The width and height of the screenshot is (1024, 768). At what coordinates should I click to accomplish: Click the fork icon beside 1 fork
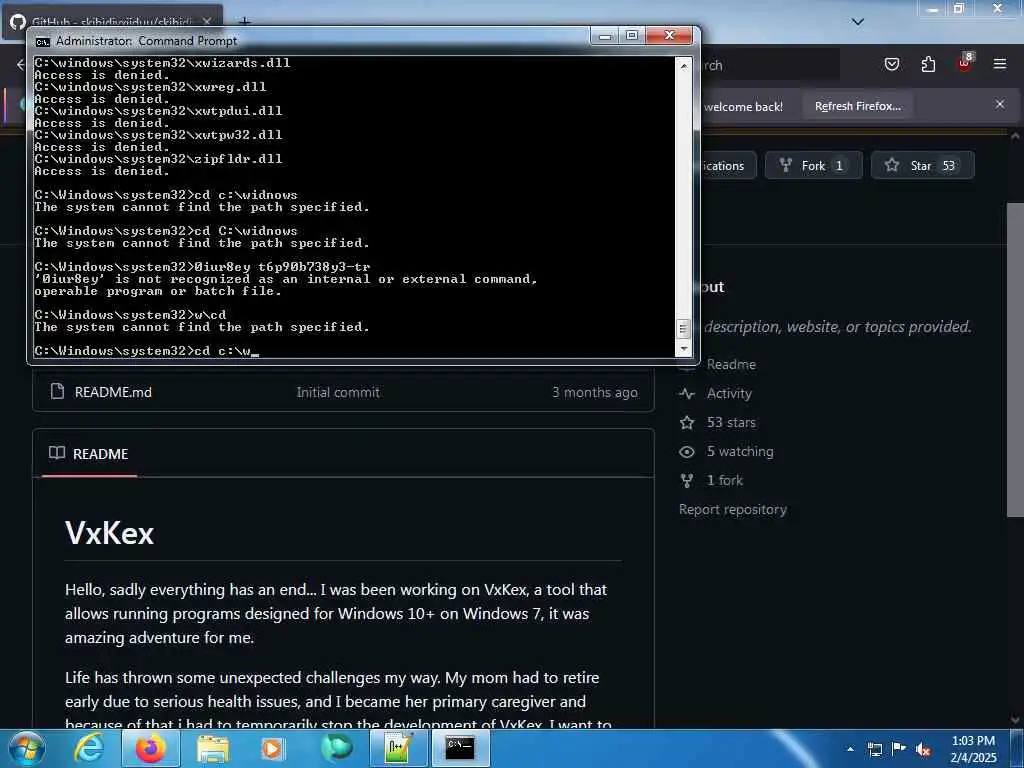pos(686,481)
